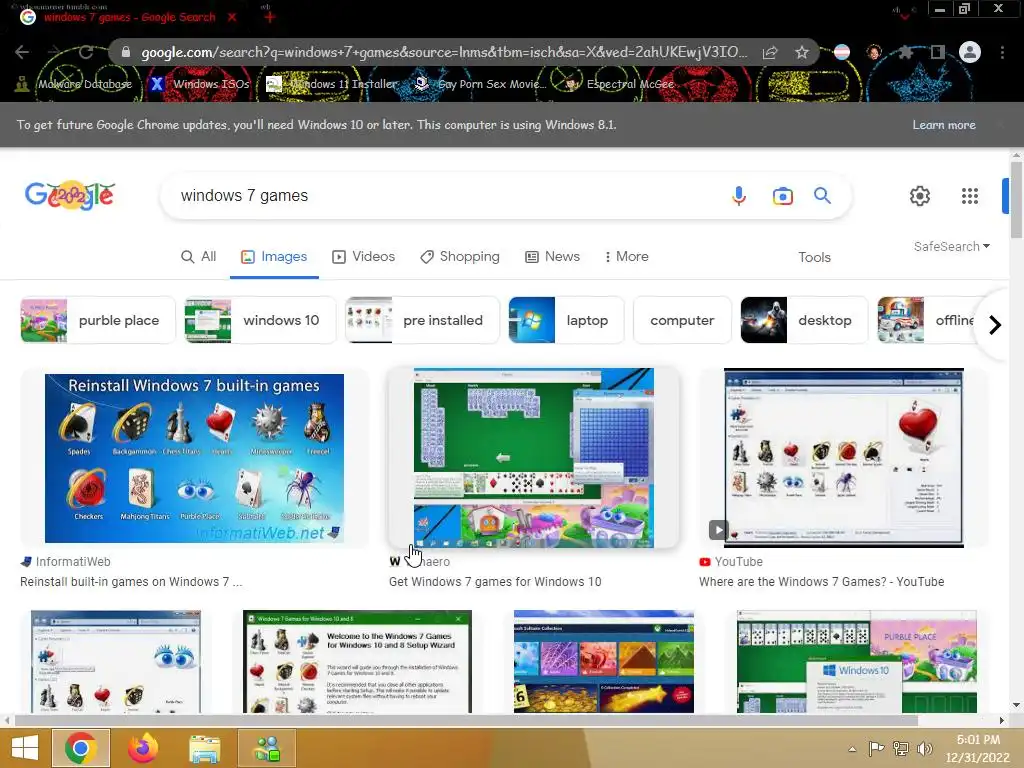This screenshot has width=1024, height=768.
Task: Select the Images tab
Action: (274, 257)
